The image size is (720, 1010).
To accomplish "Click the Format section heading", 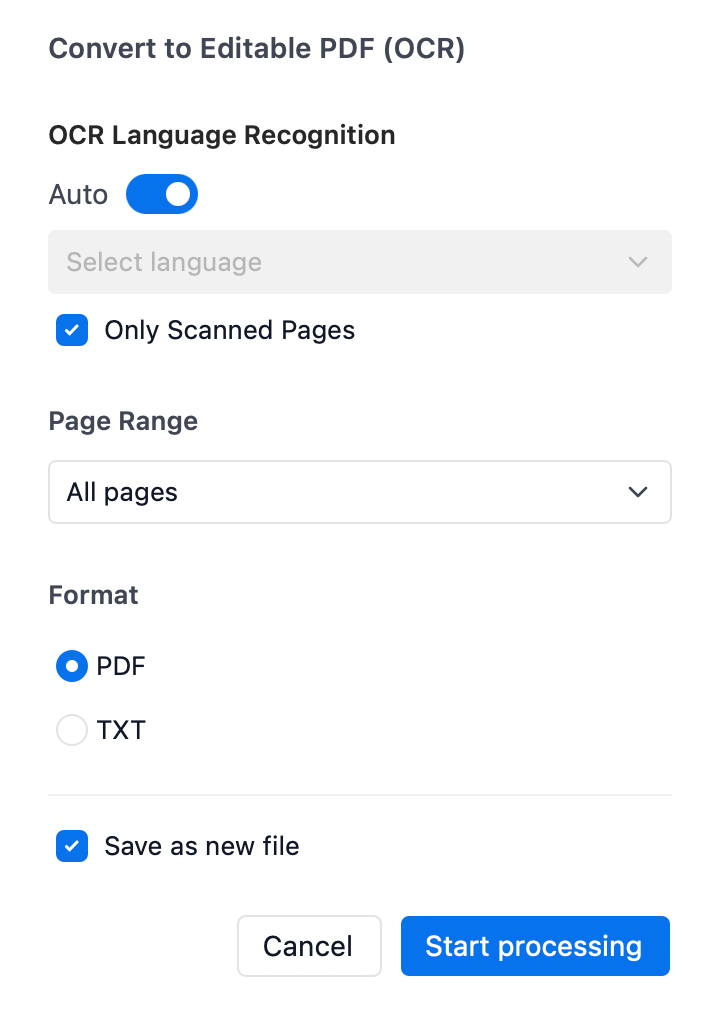I will (x=93, y=595).
